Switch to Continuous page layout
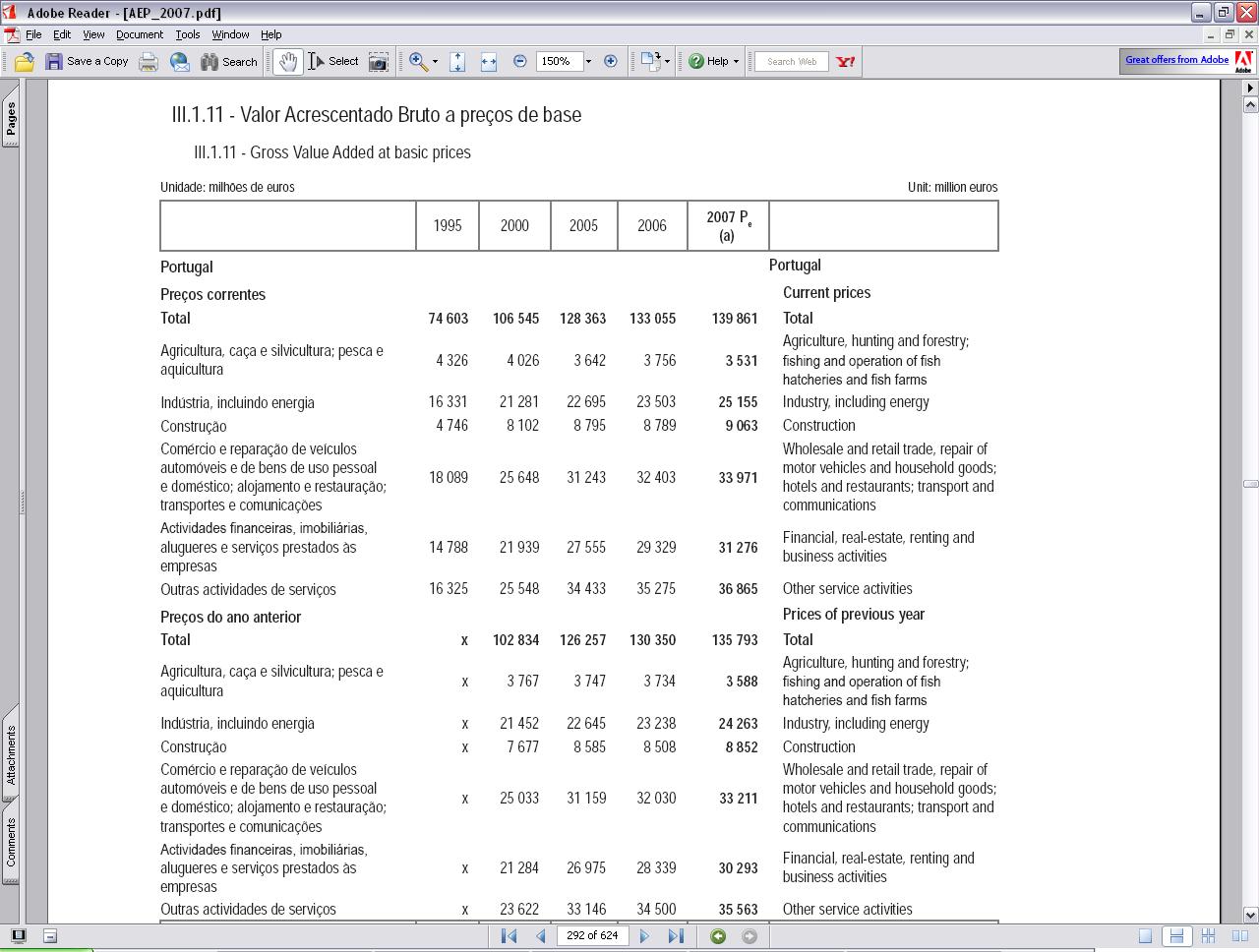 click(1175, 936)
